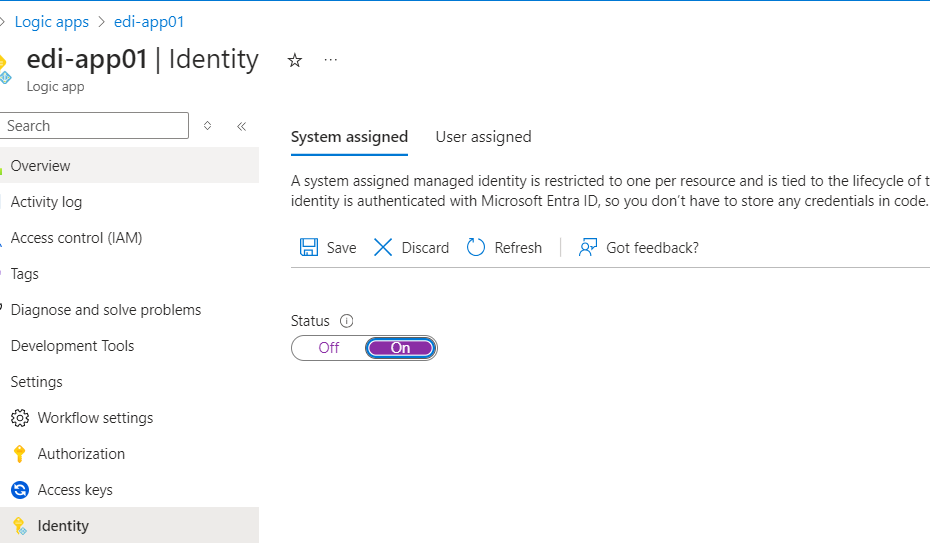930x549 pixels.
Task: Select Identity in the sidebar
Action: click(x=129, y=525)
